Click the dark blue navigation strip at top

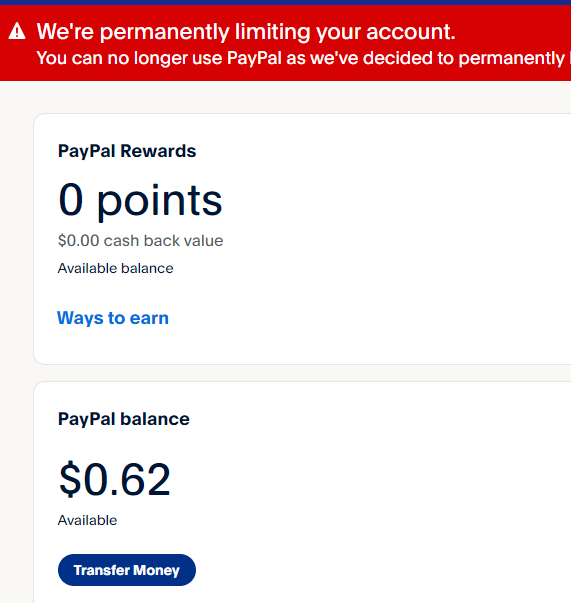(x=285, y=2)
